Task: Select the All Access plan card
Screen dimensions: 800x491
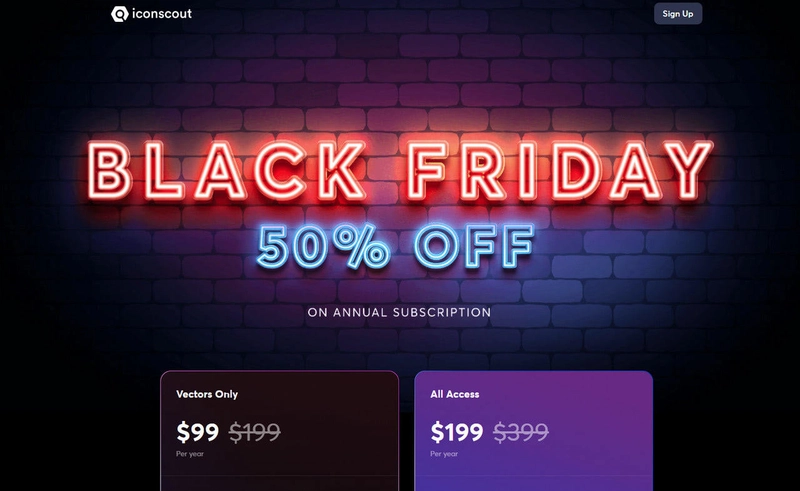Action: [x=534, y=431]
